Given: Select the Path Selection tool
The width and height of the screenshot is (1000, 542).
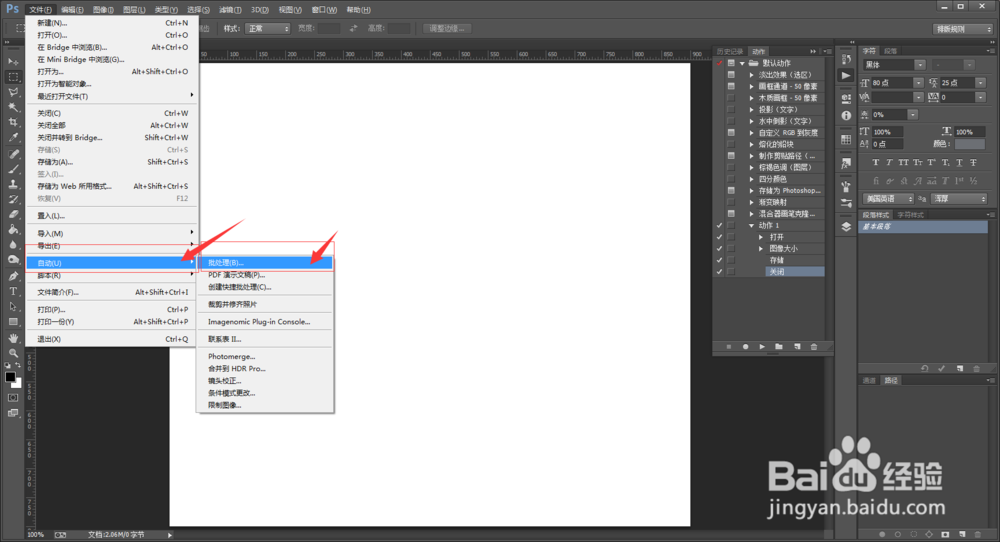Looking at the screenshot, I should click(x=13, y=307).
